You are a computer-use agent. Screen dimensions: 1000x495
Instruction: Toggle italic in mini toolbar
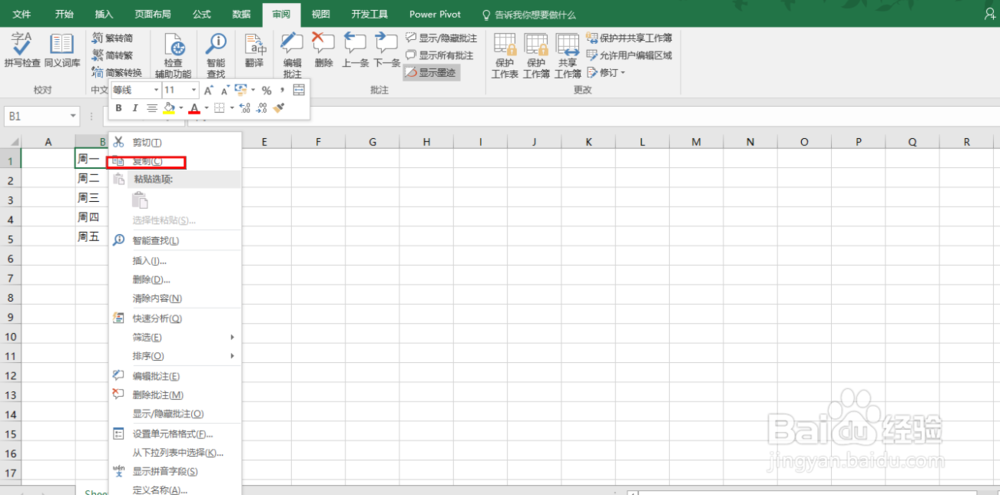(x=135, y=108)
